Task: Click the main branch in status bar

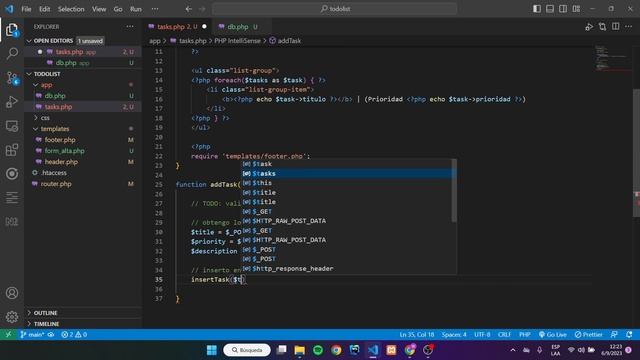Action: point(33,334)
